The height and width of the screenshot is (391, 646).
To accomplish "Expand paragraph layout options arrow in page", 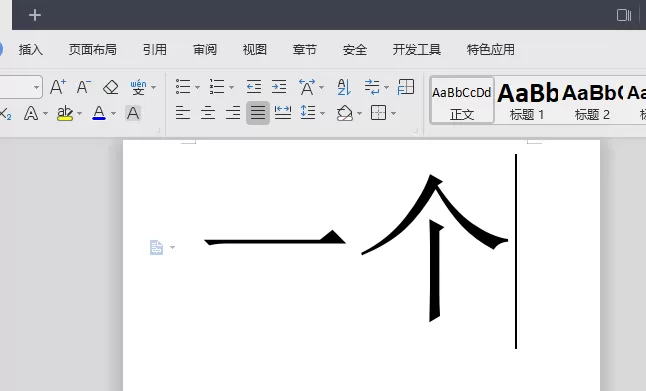I will coord(172,248).
